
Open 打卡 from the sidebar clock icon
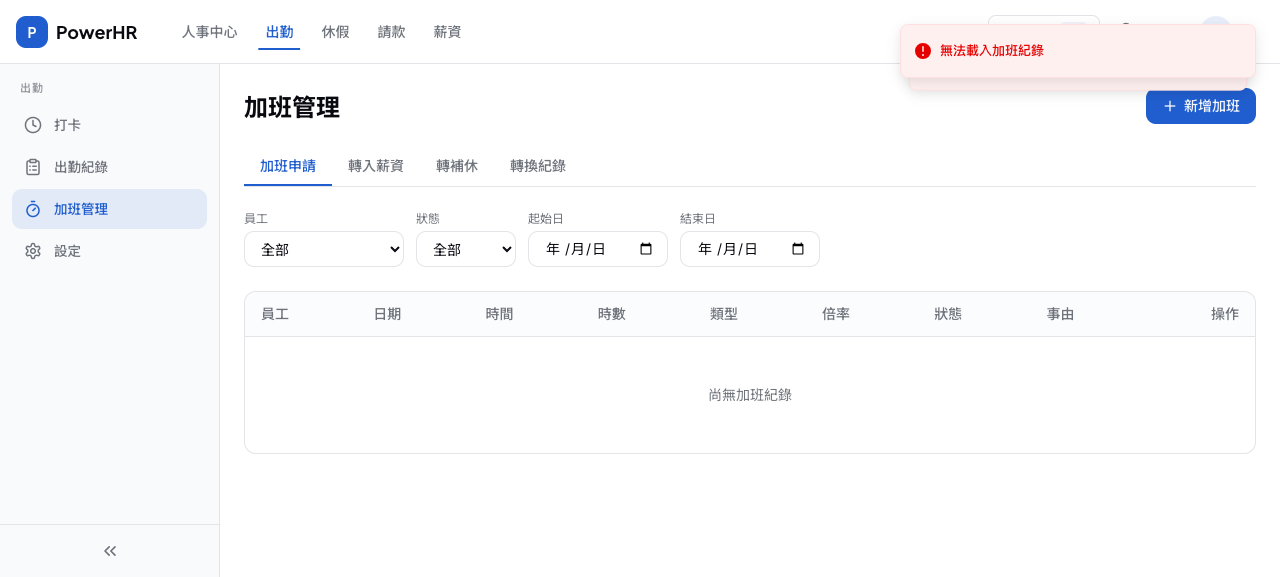33,125
